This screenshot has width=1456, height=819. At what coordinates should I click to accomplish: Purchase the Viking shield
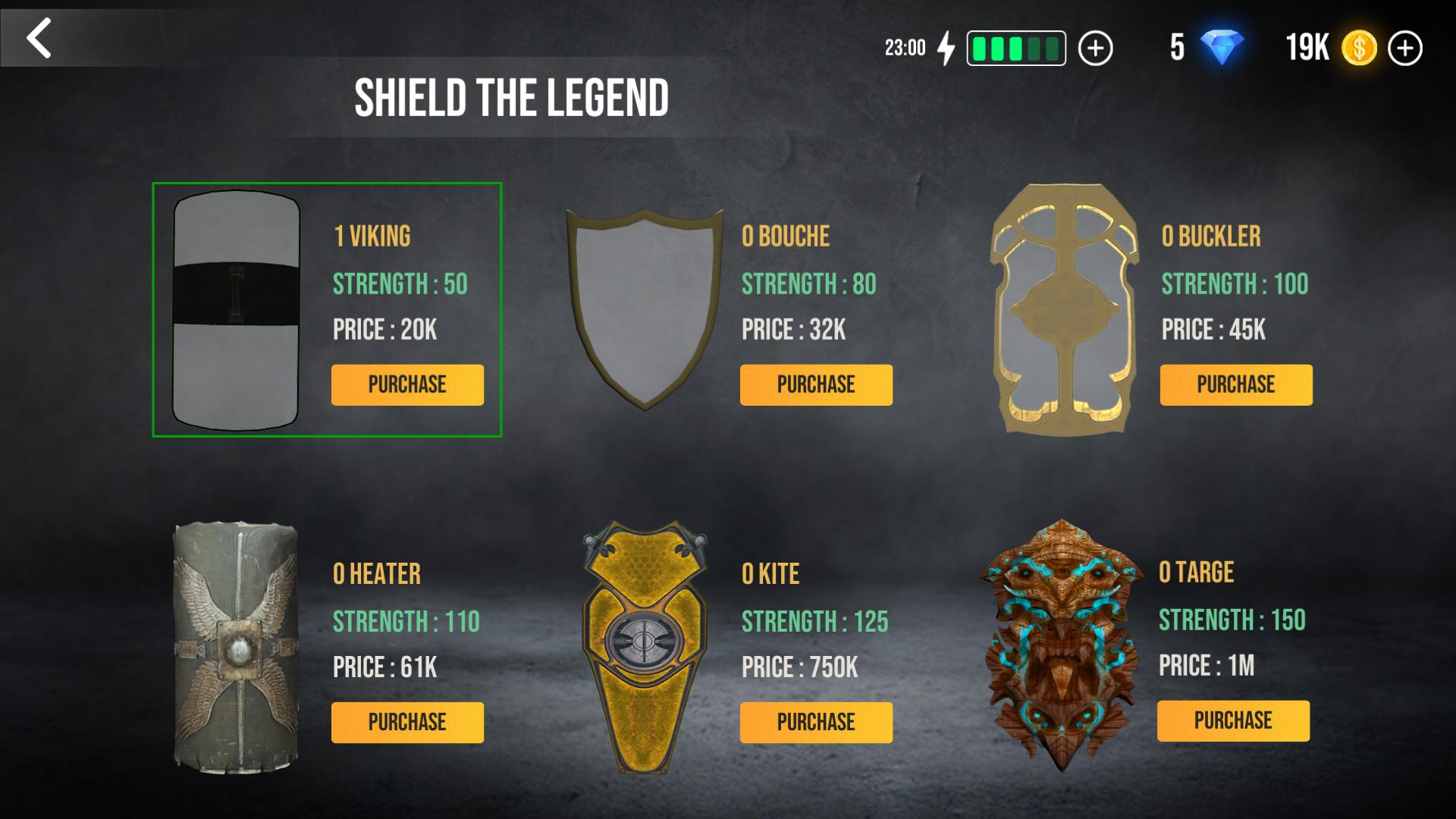(x=407, y=384)
